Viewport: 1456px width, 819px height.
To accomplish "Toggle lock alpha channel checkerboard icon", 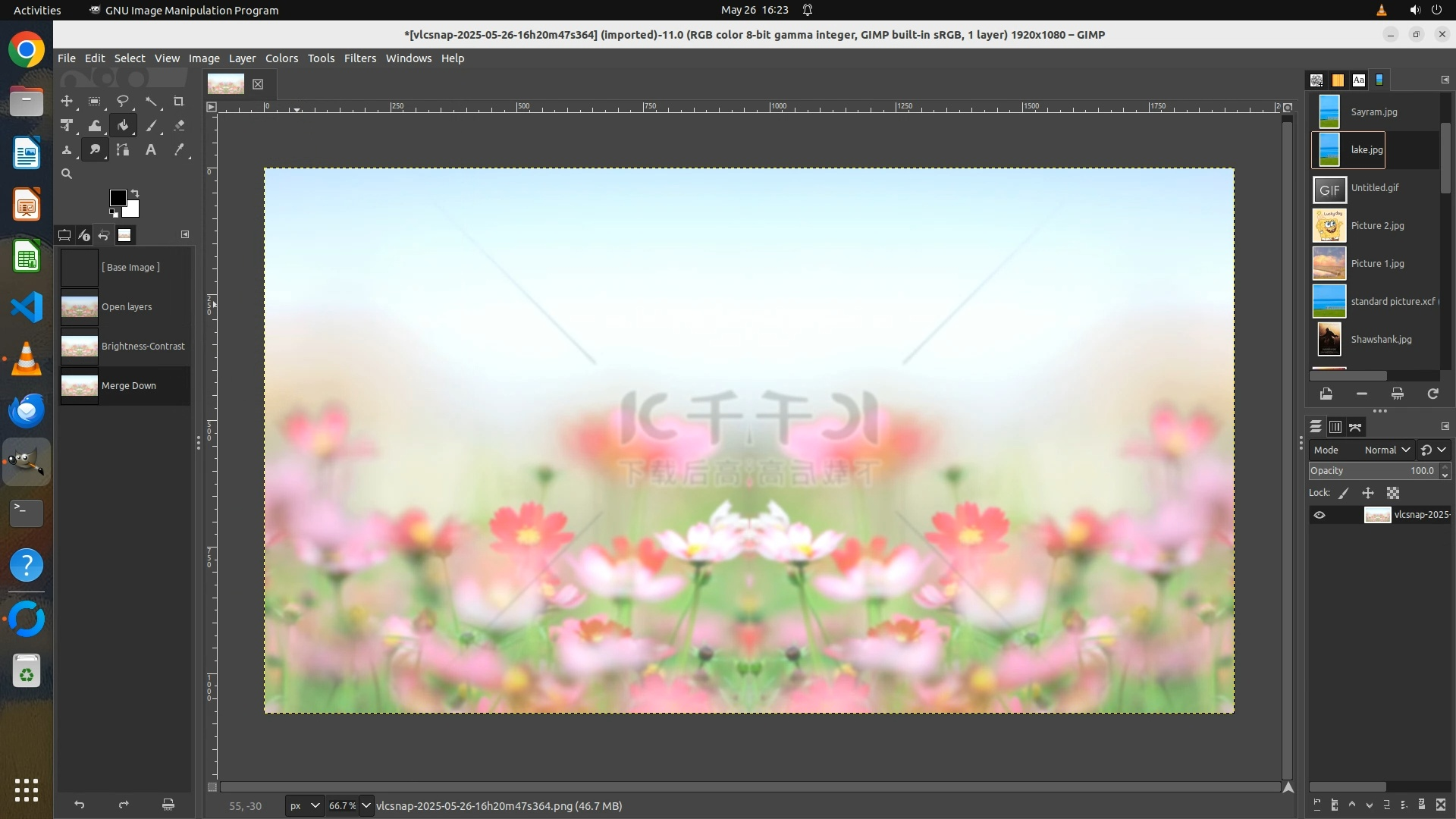I will pyautogui.click(x=1393, y=493).
